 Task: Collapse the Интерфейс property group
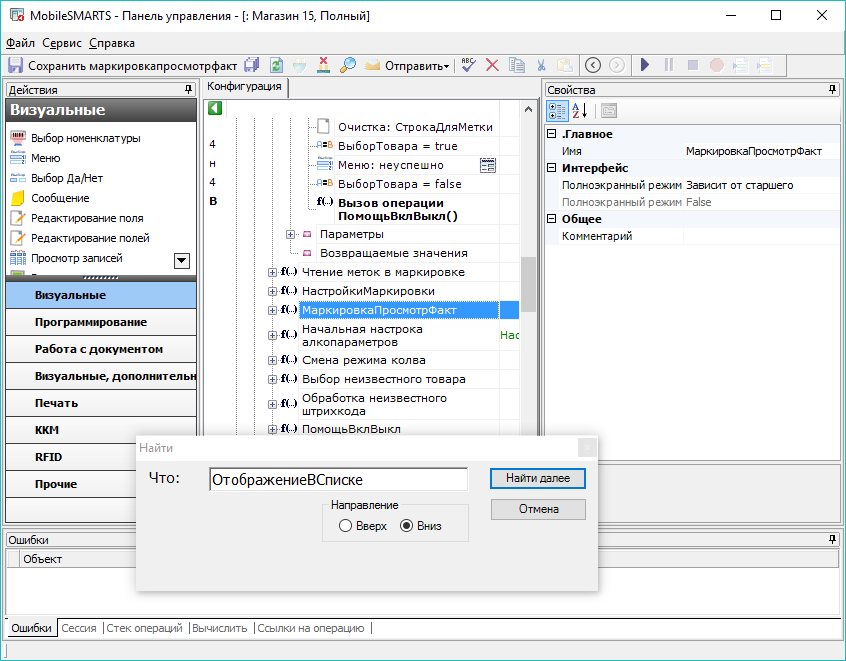pyautogui.click(x=551, y=168)
